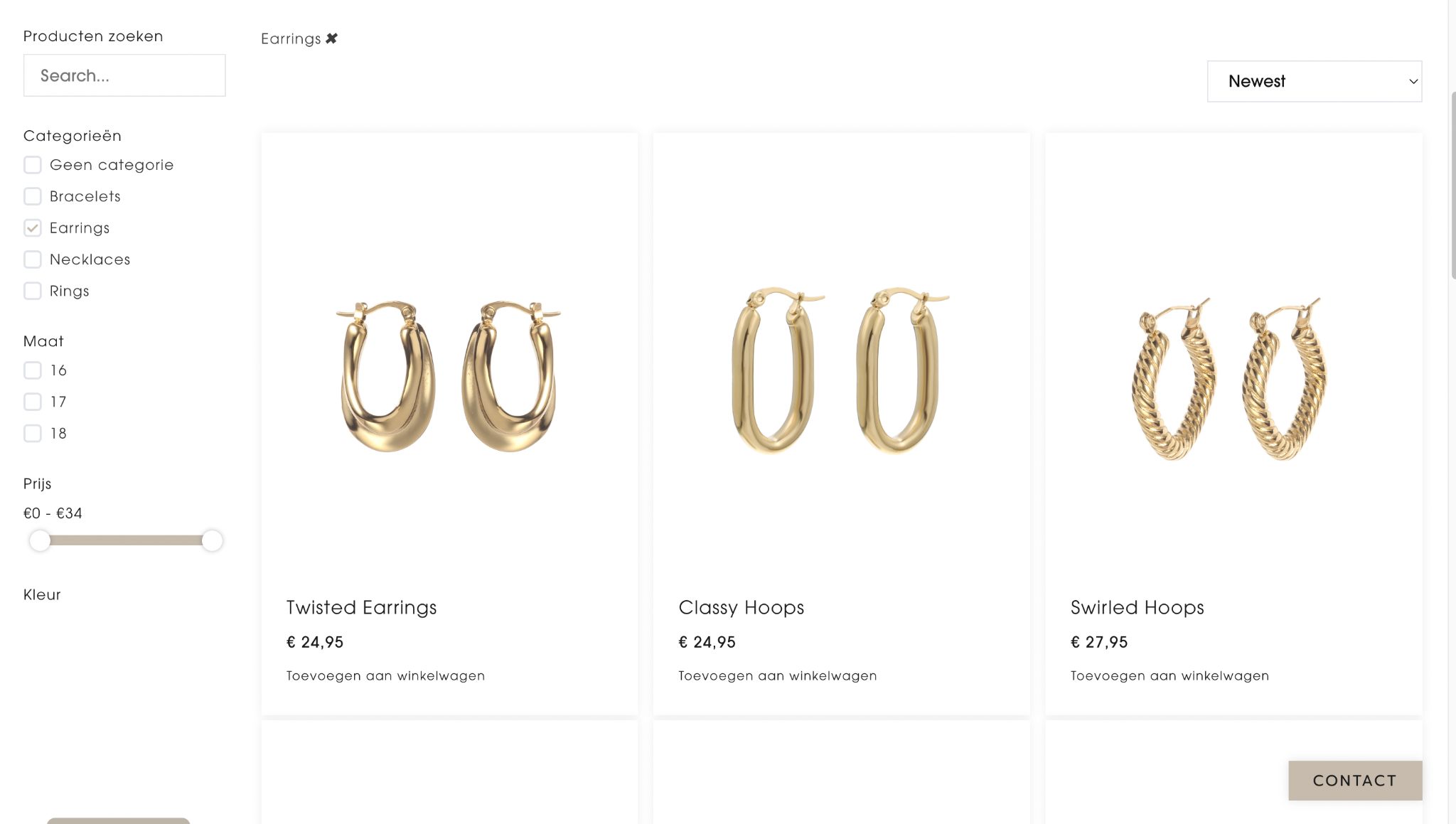Click the maximum price slider handle
The image size is (1456, 824).
click(212, 541)
